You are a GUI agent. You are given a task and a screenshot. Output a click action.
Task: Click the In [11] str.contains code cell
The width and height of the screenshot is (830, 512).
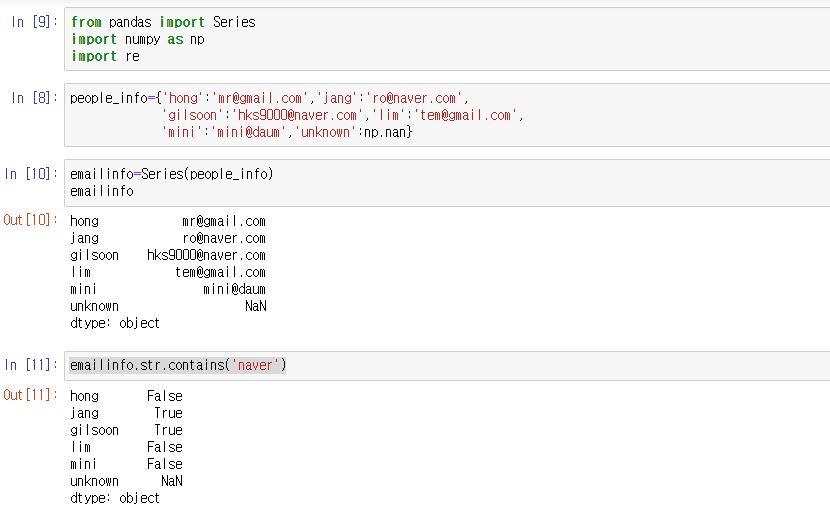coord(447,365)
